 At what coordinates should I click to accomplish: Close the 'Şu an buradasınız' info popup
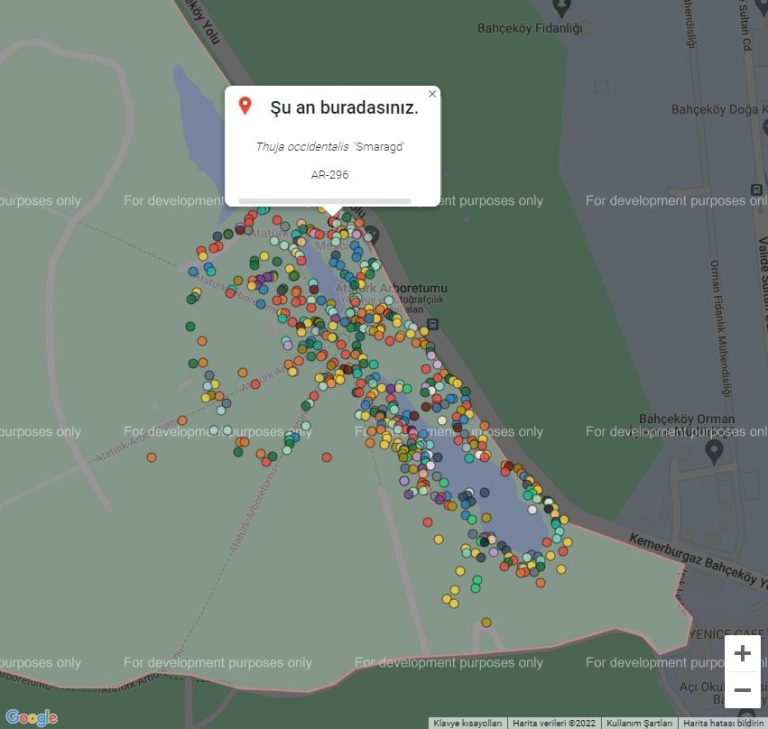[432, 94]
